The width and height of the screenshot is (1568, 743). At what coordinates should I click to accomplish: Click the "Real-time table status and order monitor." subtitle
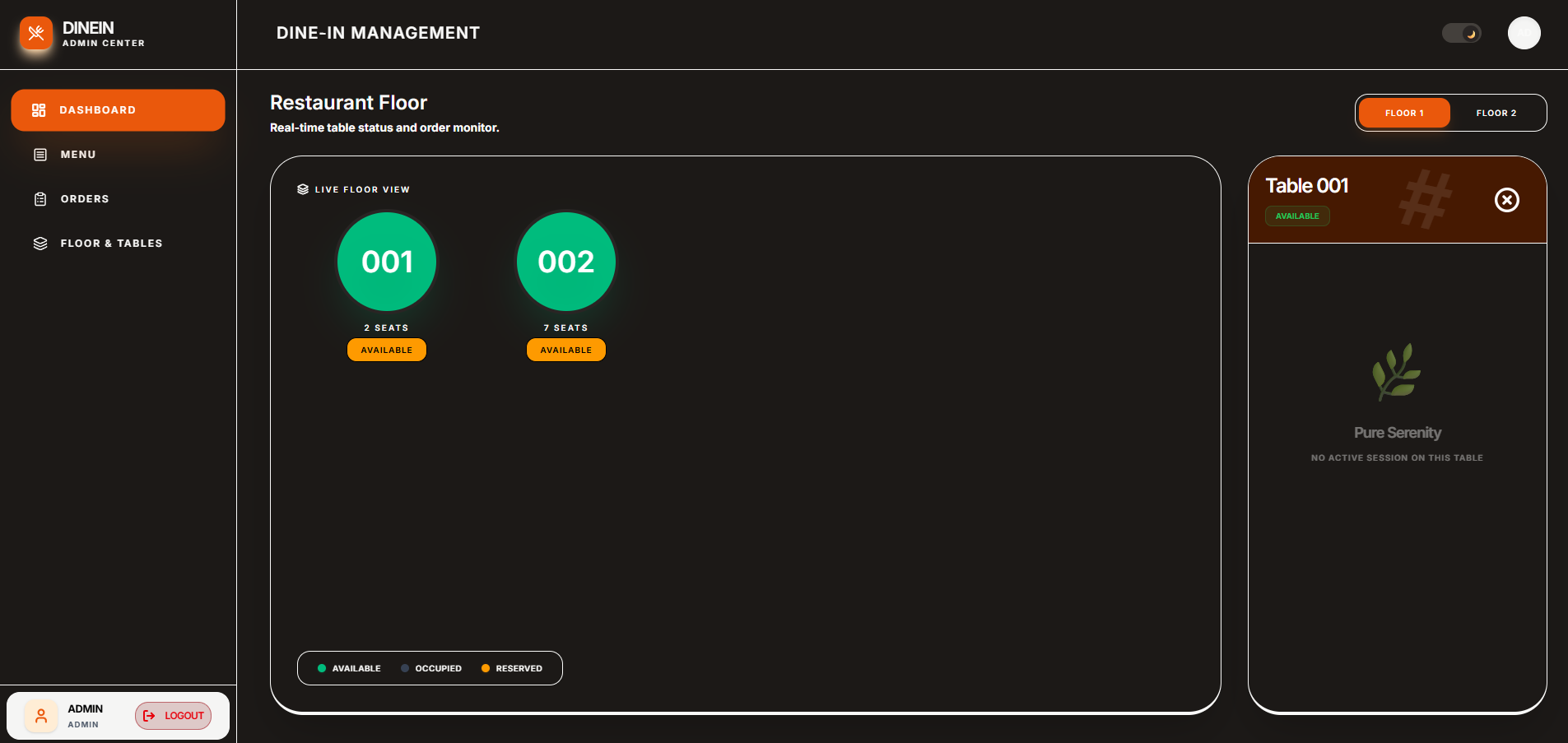click(384, 128)
